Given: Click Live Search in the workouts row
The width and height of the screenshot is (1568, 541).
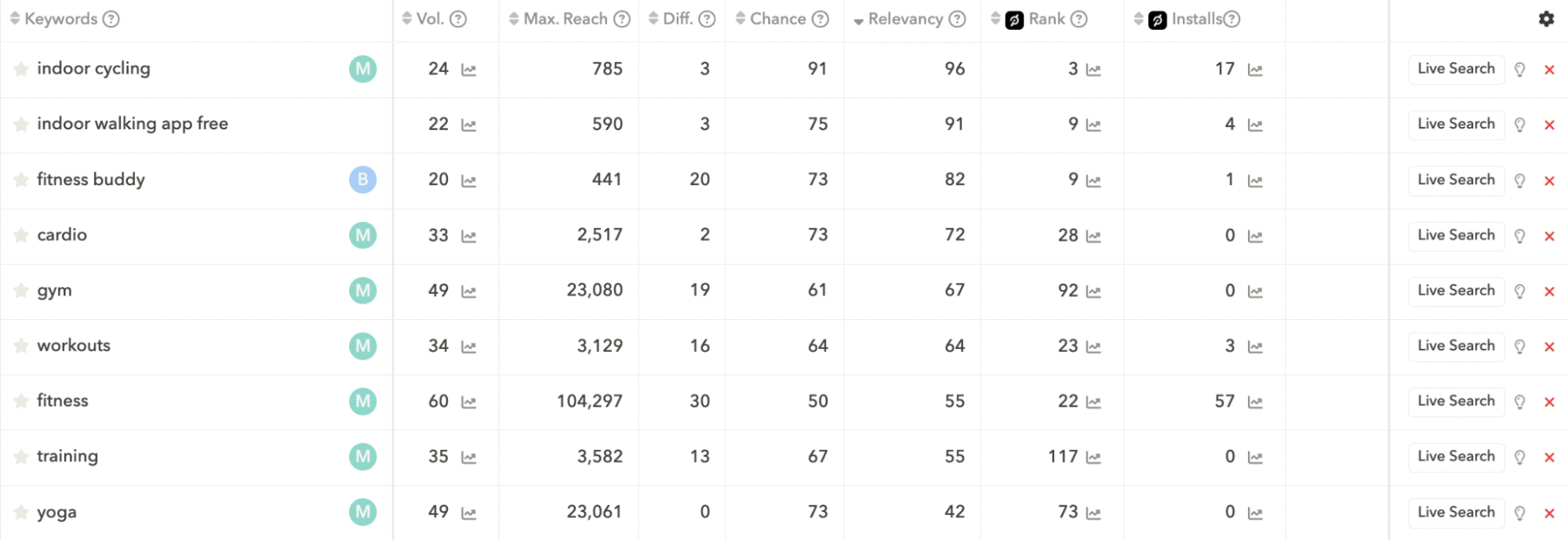Looking at the screenshot, I should pos(1456,346).
